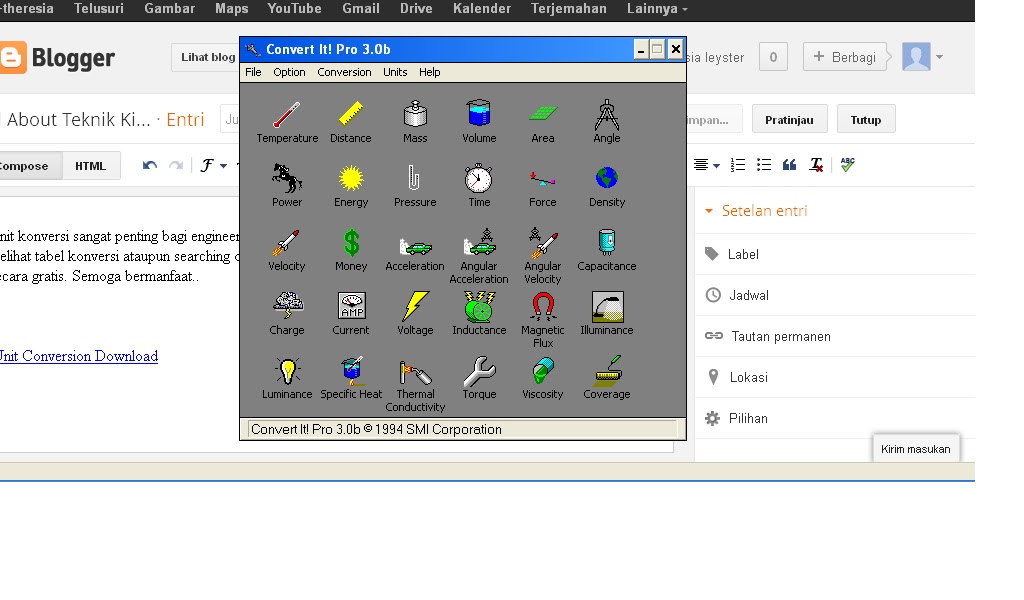Viewport: 1024px width, 600px height.
Task: Collapse the Setelan entri section
Action: [x=756, y=211]
